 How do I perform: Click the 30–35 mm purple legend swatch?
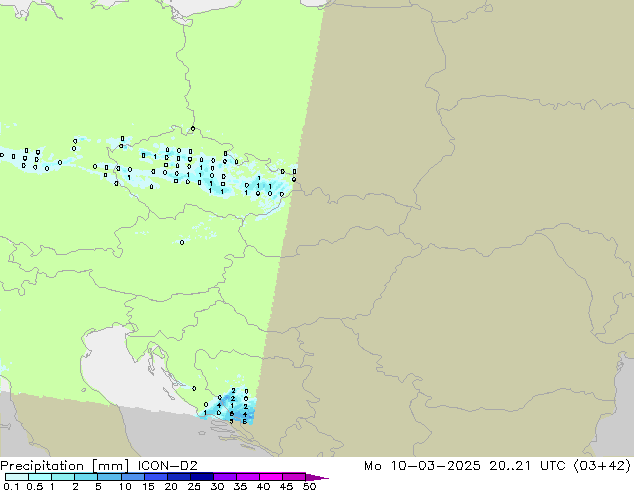pyautogui.click(x=224, y=477)
